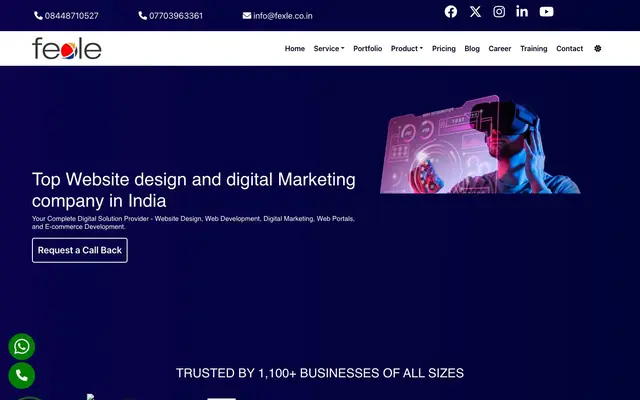Click the green floating phone call button

pyautogui.click(x=22, y=376)
